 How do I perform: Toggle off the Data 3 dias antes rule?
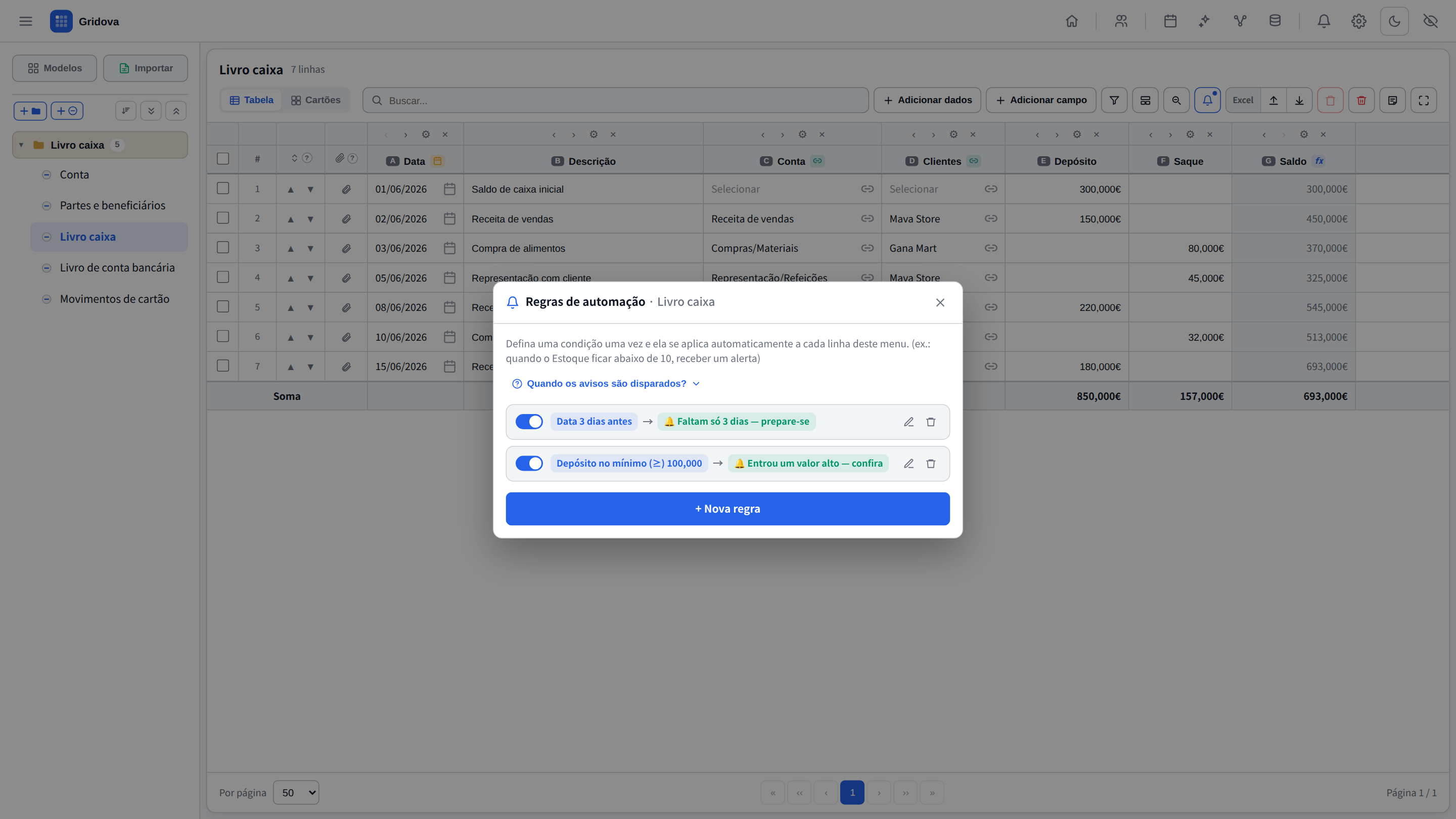point(529,422)
